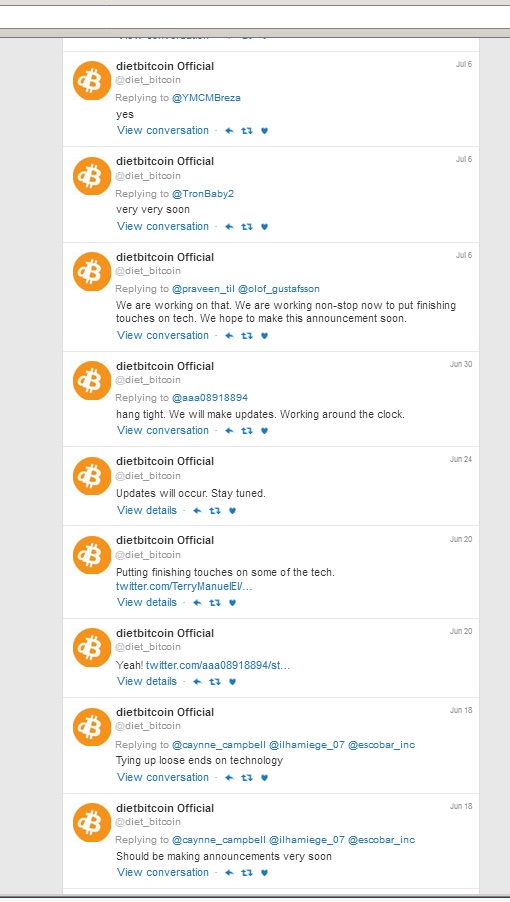Follow twitter.com/TerryManuelEl link
510x902 pixels.
pyautogui.click(x=184, y=587)
